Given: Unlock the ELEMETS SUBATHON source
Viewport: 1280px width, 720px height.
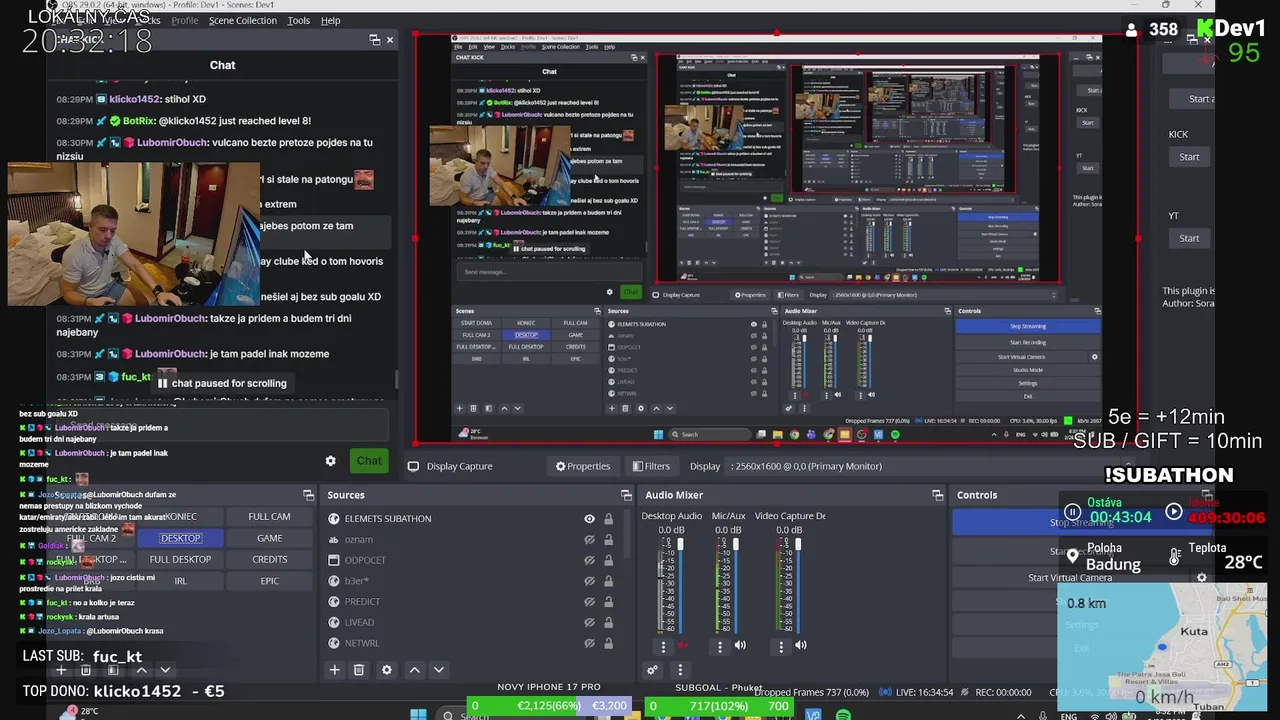Looking at the screenshot, I should point(608,518).
